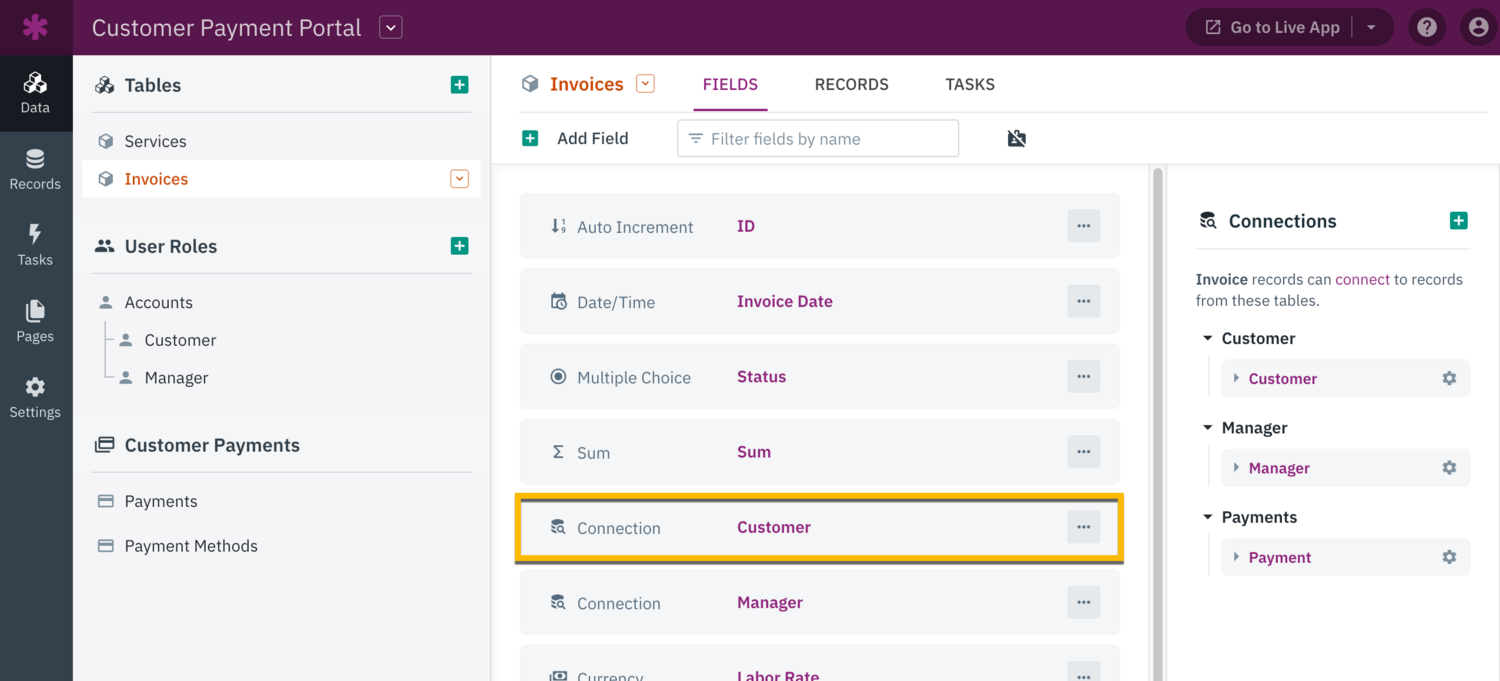Screen dimensions: 1500x681
Task: Collapse the Payments connection group
Action: pyautogui.click(x=1208, y=517)
